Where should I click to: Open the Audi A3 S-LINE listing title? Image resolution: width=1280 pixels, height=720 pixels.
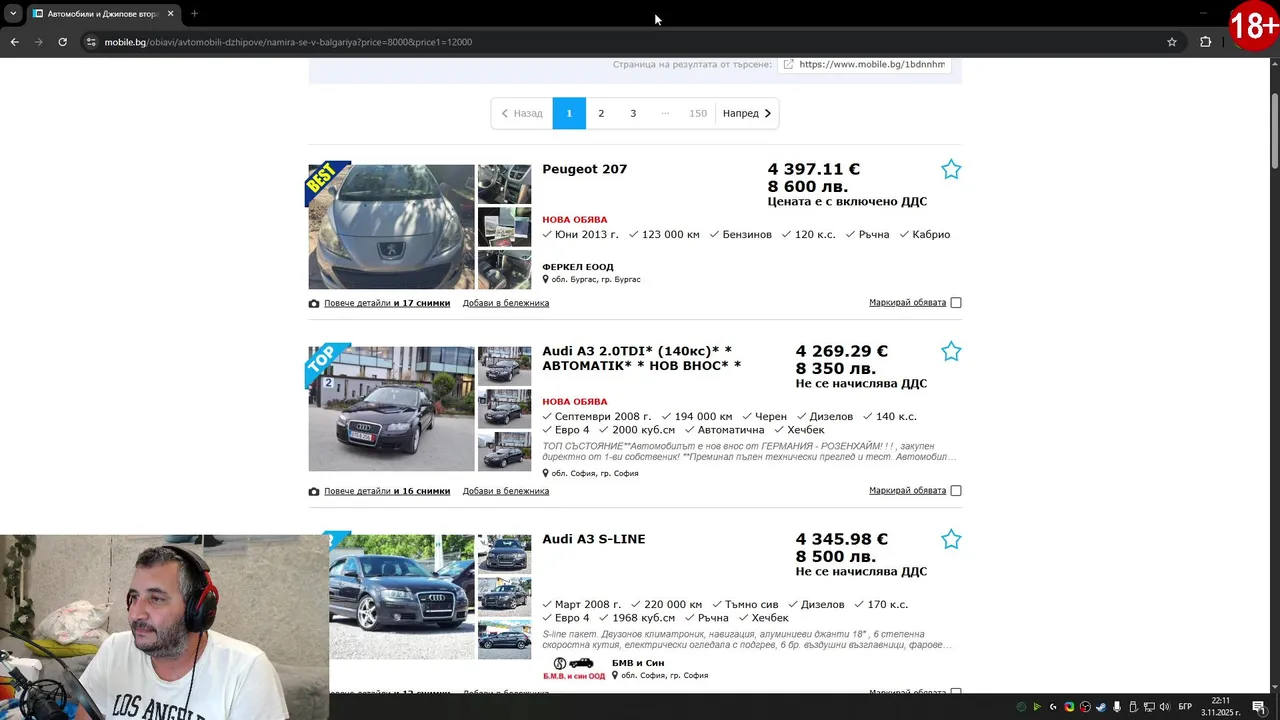(594, 539)
